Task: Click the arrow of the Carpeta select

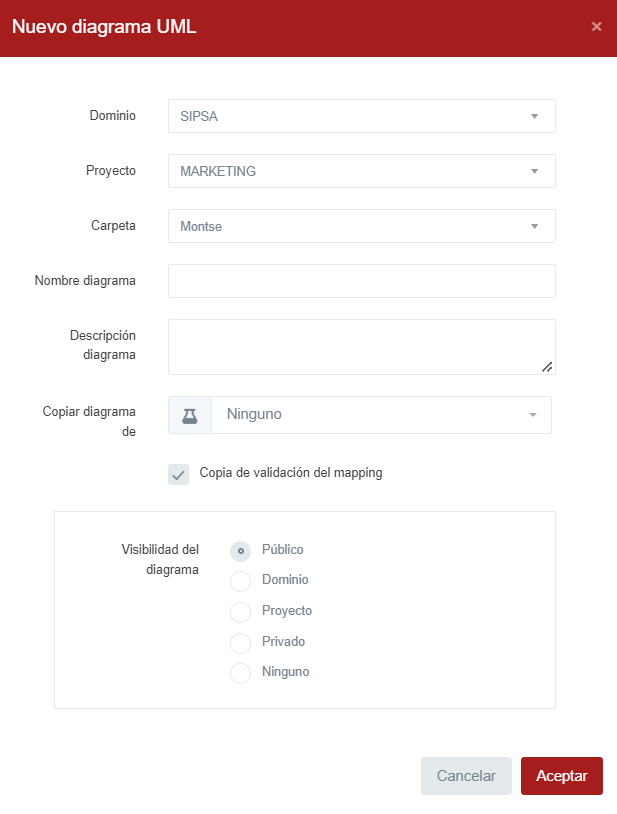Action: tap(534, 226)
